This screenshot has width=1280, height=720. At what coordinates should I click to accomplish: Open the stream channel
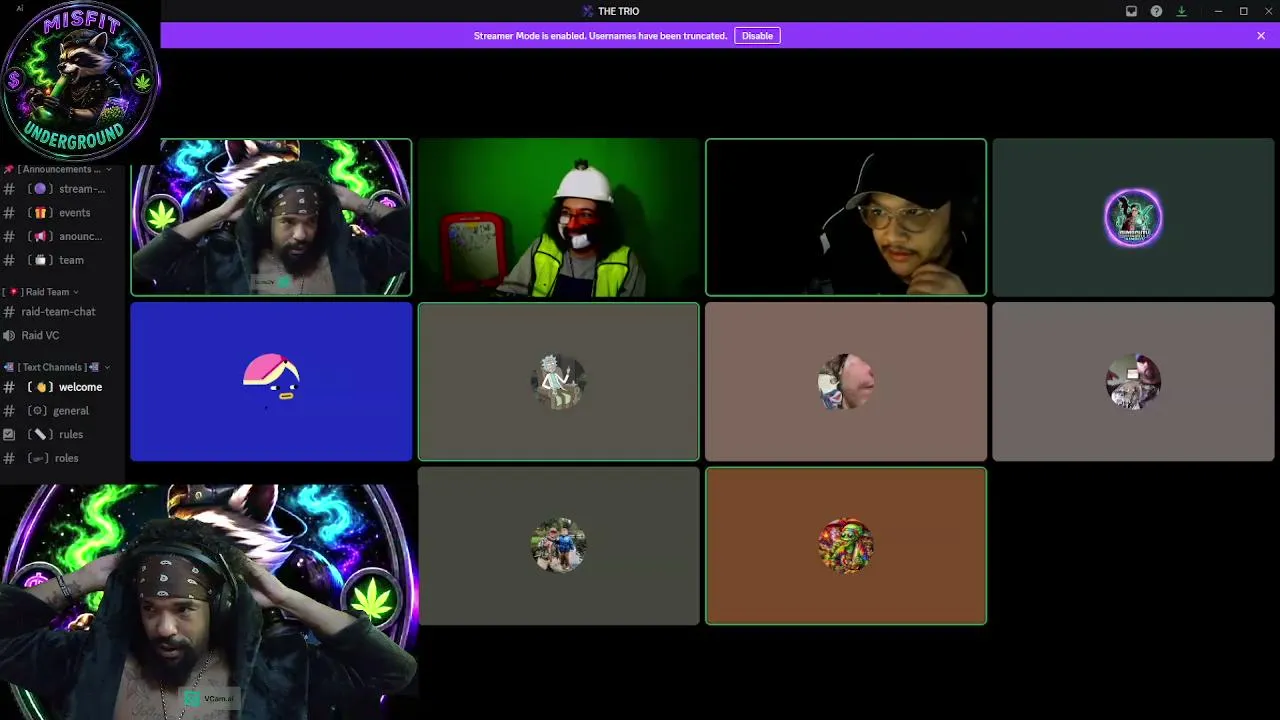(x=65, y=189)
